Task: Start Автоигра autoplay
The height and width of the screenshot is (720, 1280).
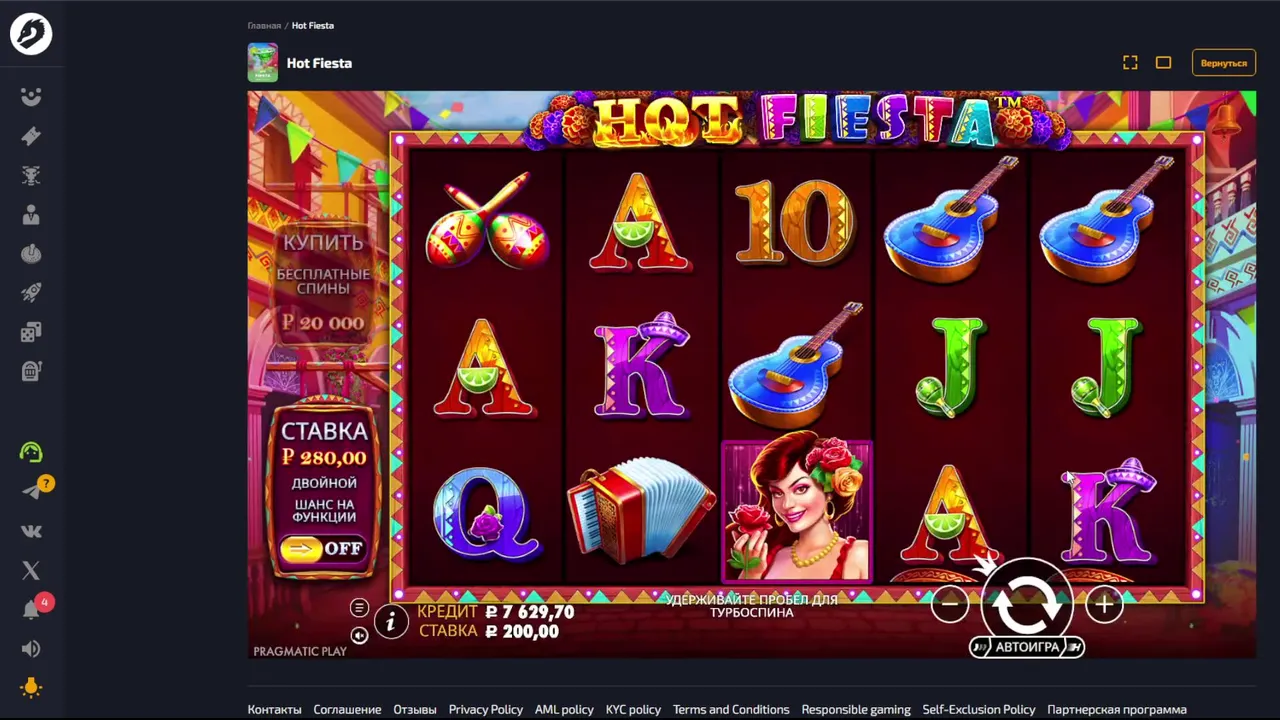Action: tap(1027, 647)
